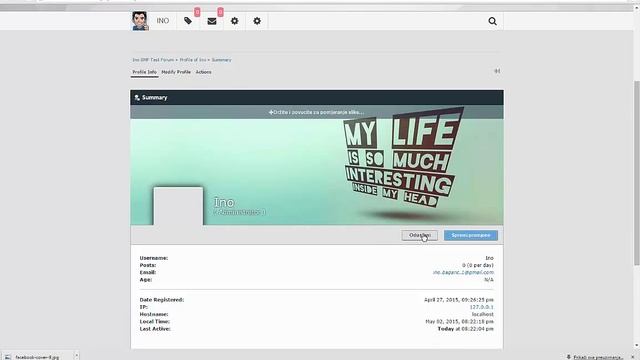Open the envelope messages icon
This screenshot has height=360, width=640.
click(x=211, y=21)
